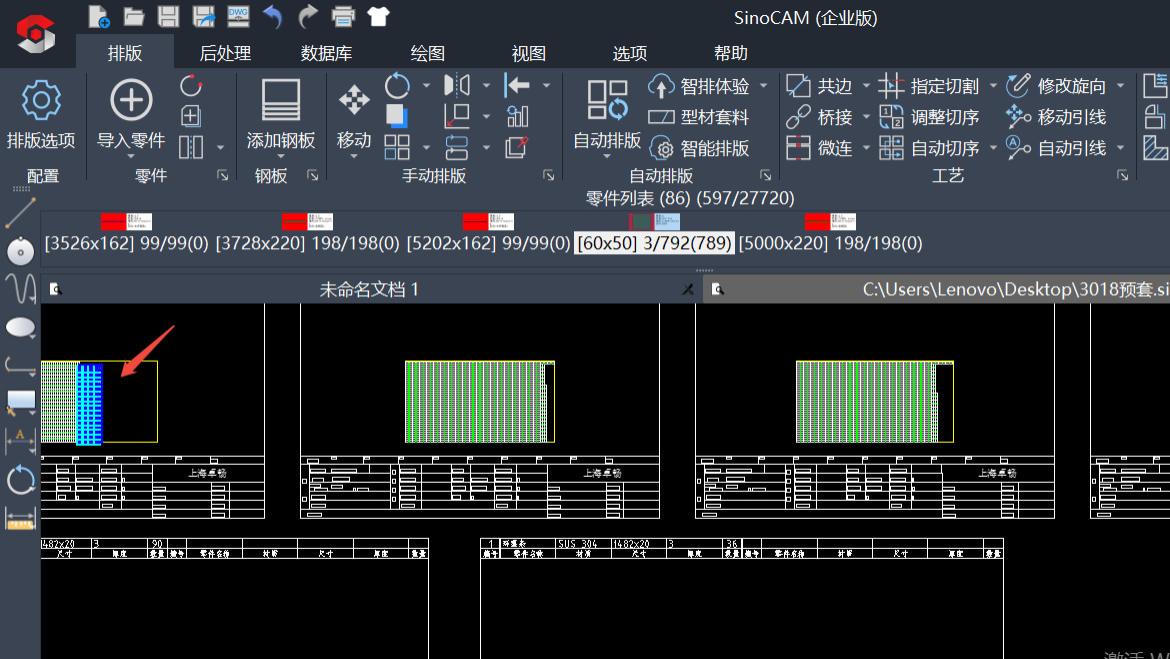The height and width of the screenshot is (659, 1170).
Task: Click 添加钢板 add plate button
Action: click(281, 116)
